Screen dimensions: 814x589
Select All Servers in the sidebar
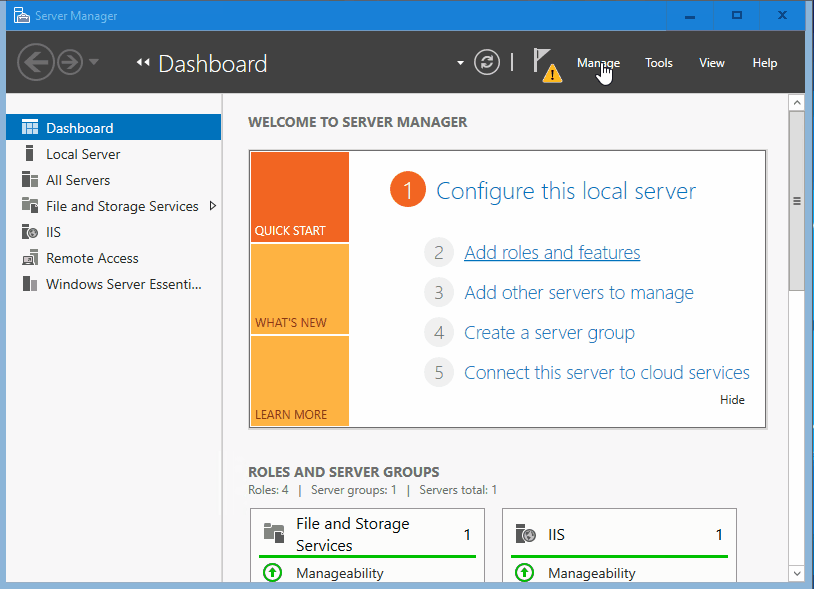click(x=77, y=180)
